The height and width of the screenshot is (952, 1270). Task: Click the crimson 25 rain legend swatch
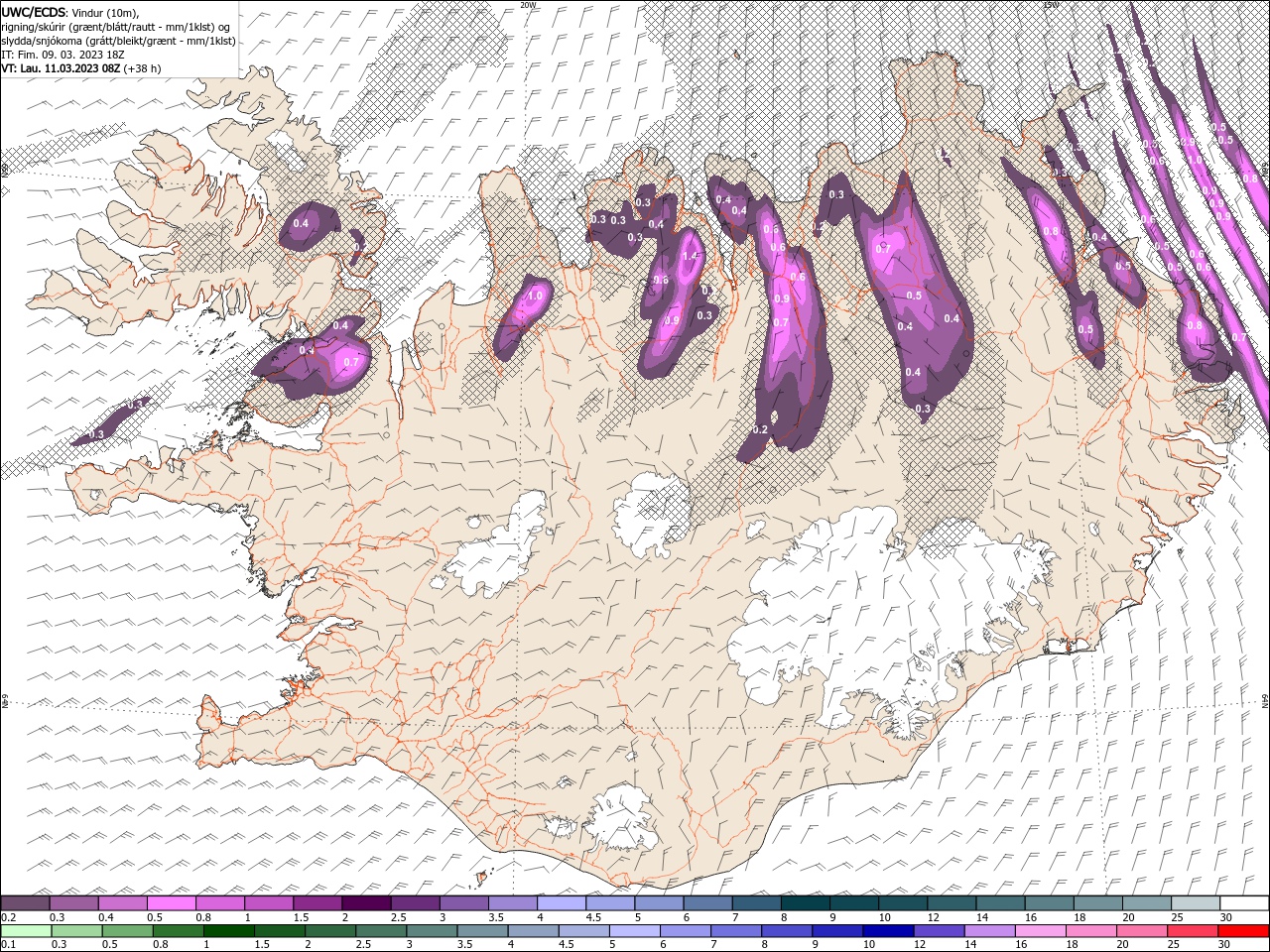pyautogui.click(x=1194, y=931)
